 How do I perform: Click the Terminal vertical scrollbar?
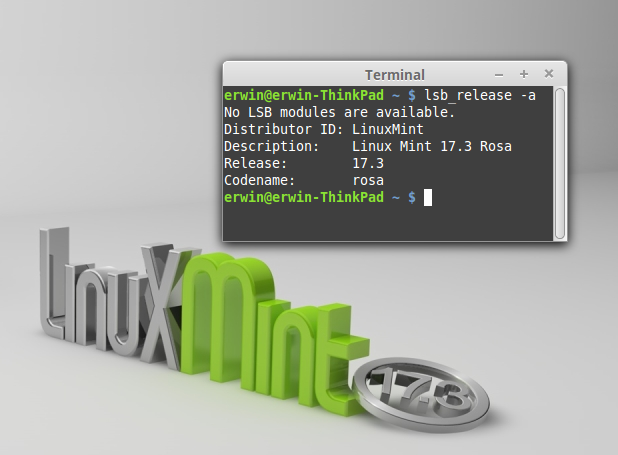[560, 163]
